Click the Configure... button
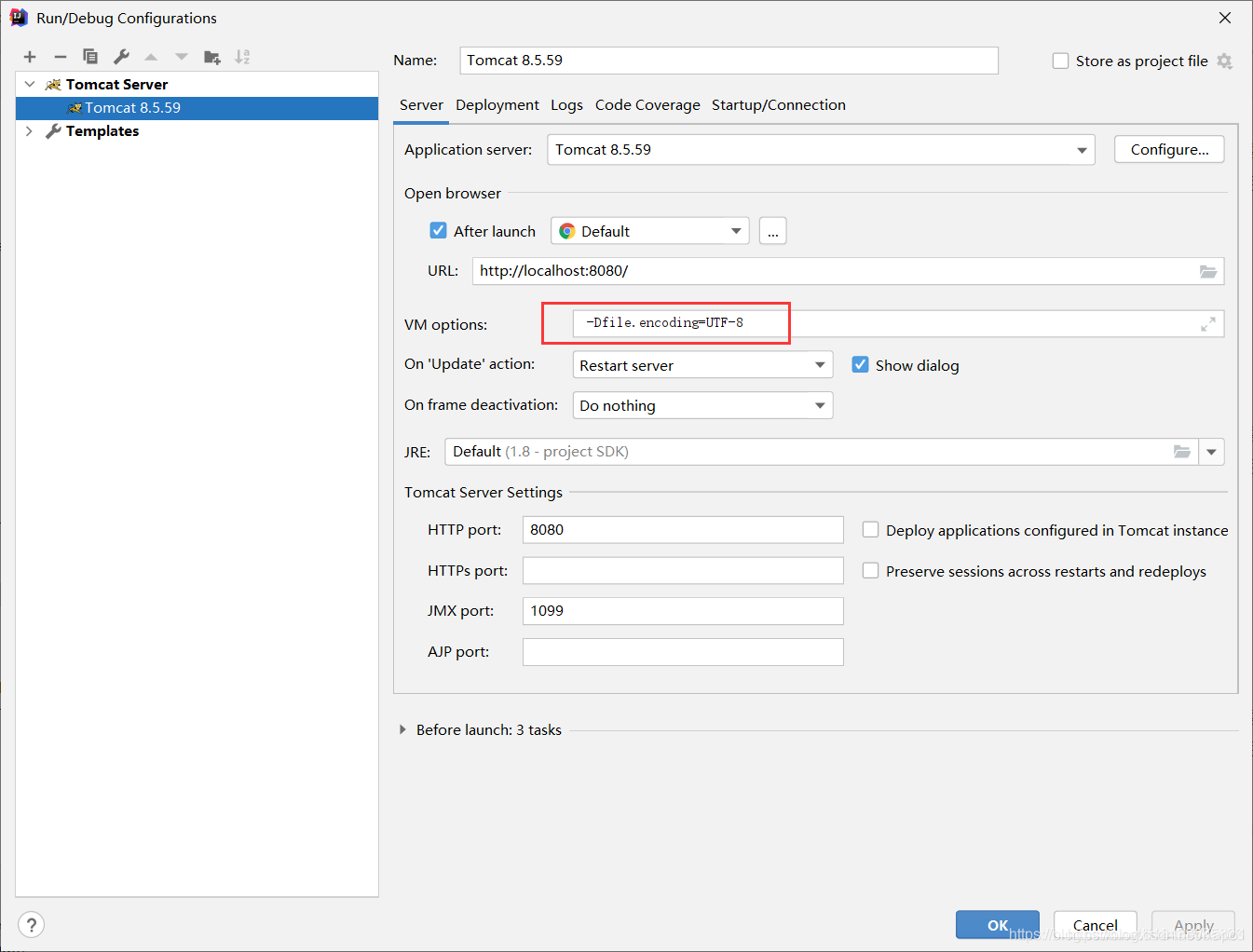This screenshot has width=1253, height=952. tap(1169, 149)
